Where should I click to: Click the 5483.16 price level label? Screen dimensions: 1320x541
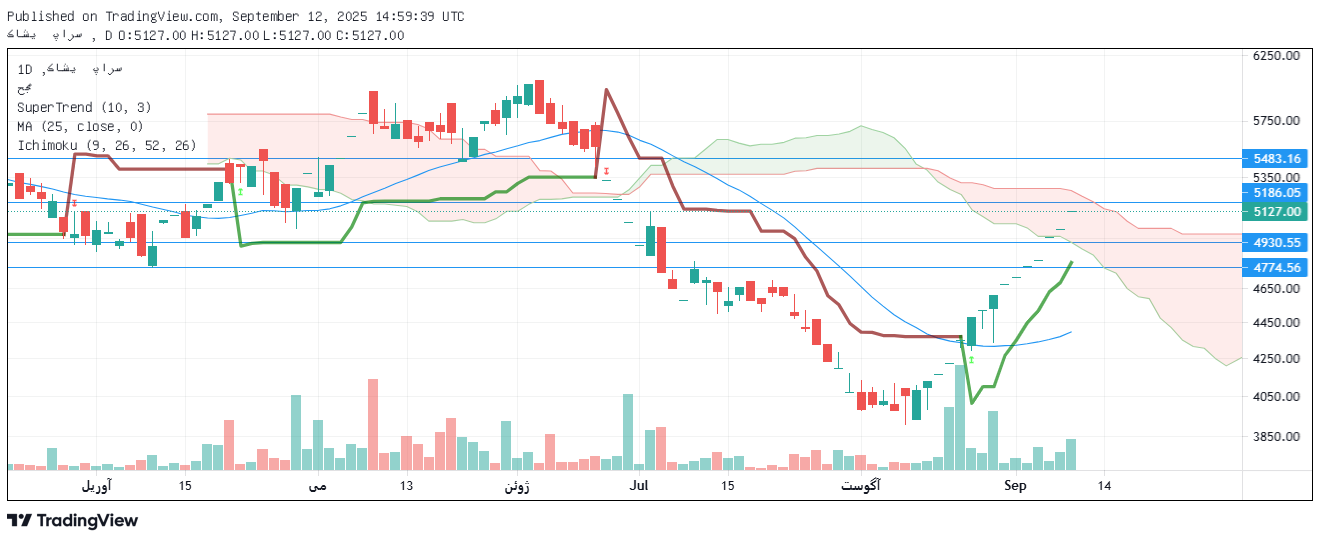tap(1276, 159)
